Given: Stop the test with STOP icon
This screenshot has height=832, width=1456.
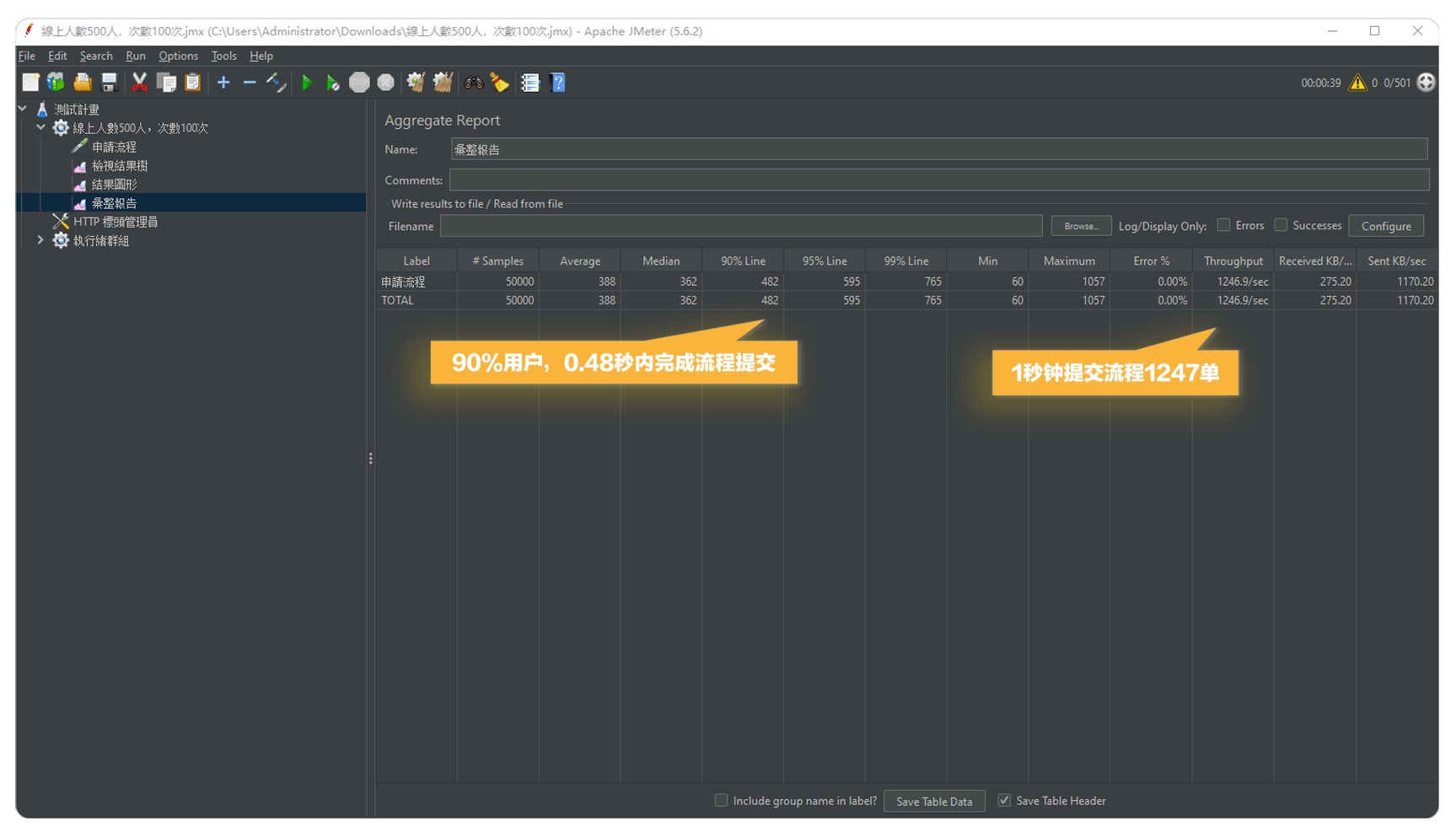Looking at the screenshot, I should [x=359, y=83].
